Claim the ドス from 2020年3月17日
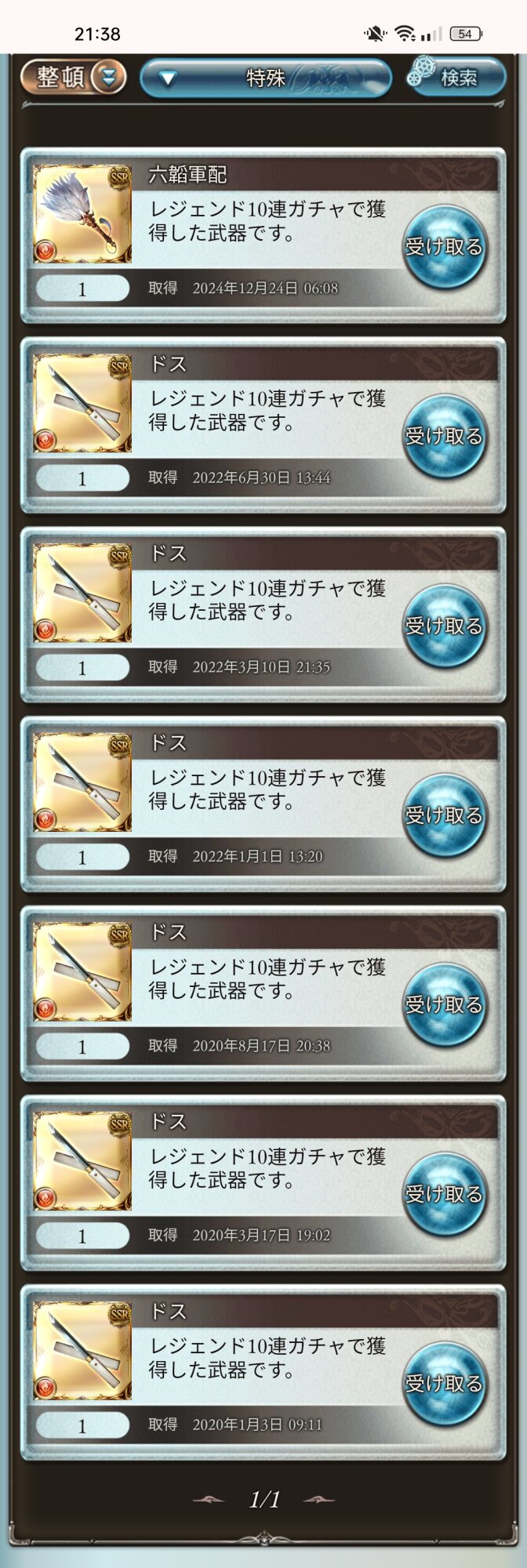Screen dimensions: 527x1568 click(444, 1194)
